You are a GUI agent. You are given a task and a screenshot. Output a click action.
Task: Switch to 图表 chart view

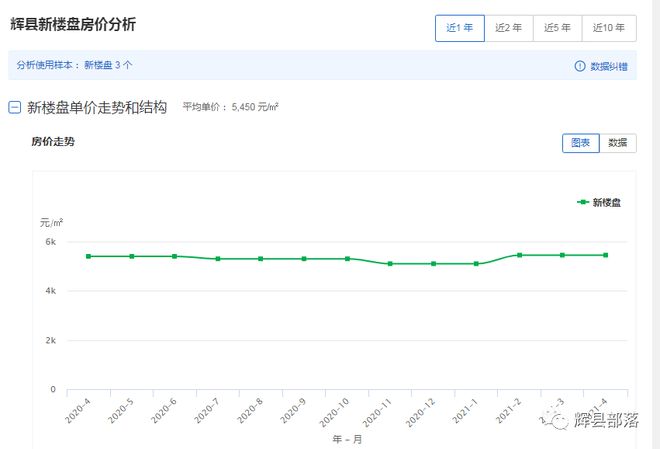(580, 143)
